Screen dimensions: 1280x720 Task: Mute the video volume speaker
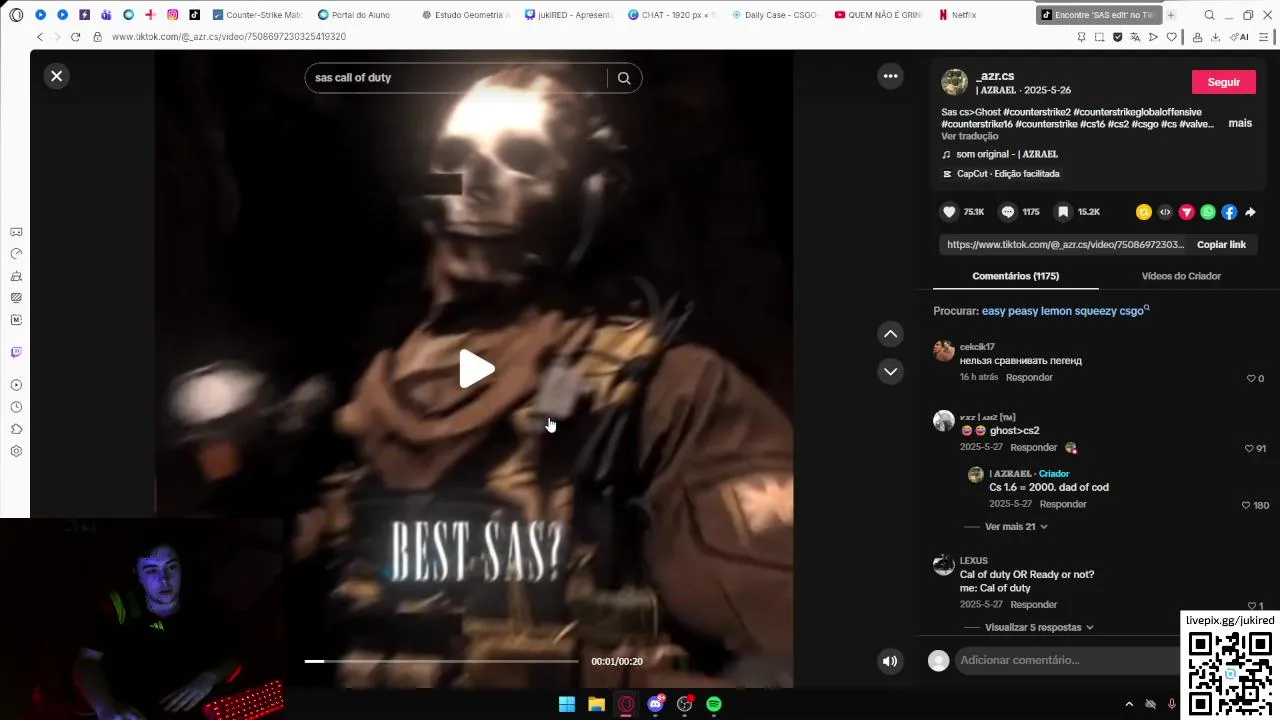click(890, 661)
